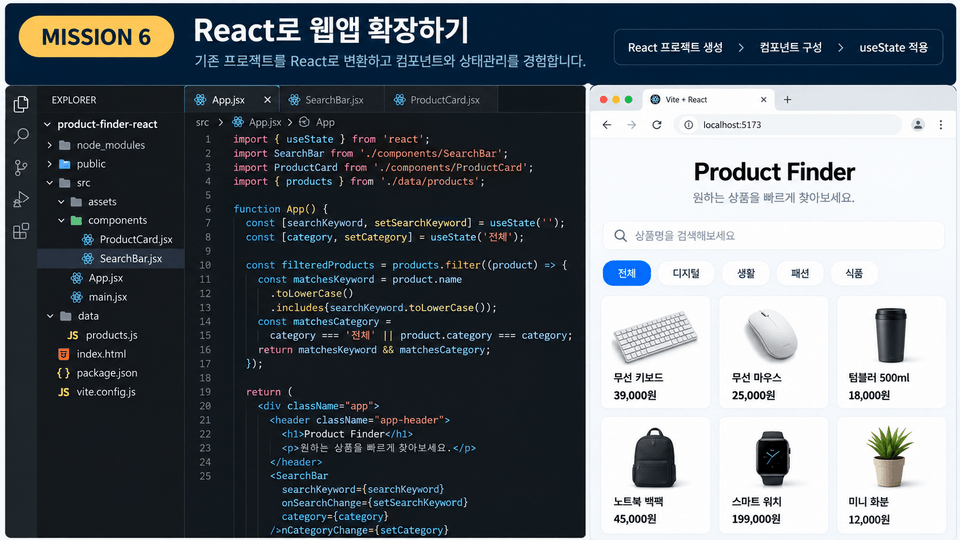Collapse the components folder chevron
Image resolution: width=960 pixels, height=540 pixels.
[61, 220]
